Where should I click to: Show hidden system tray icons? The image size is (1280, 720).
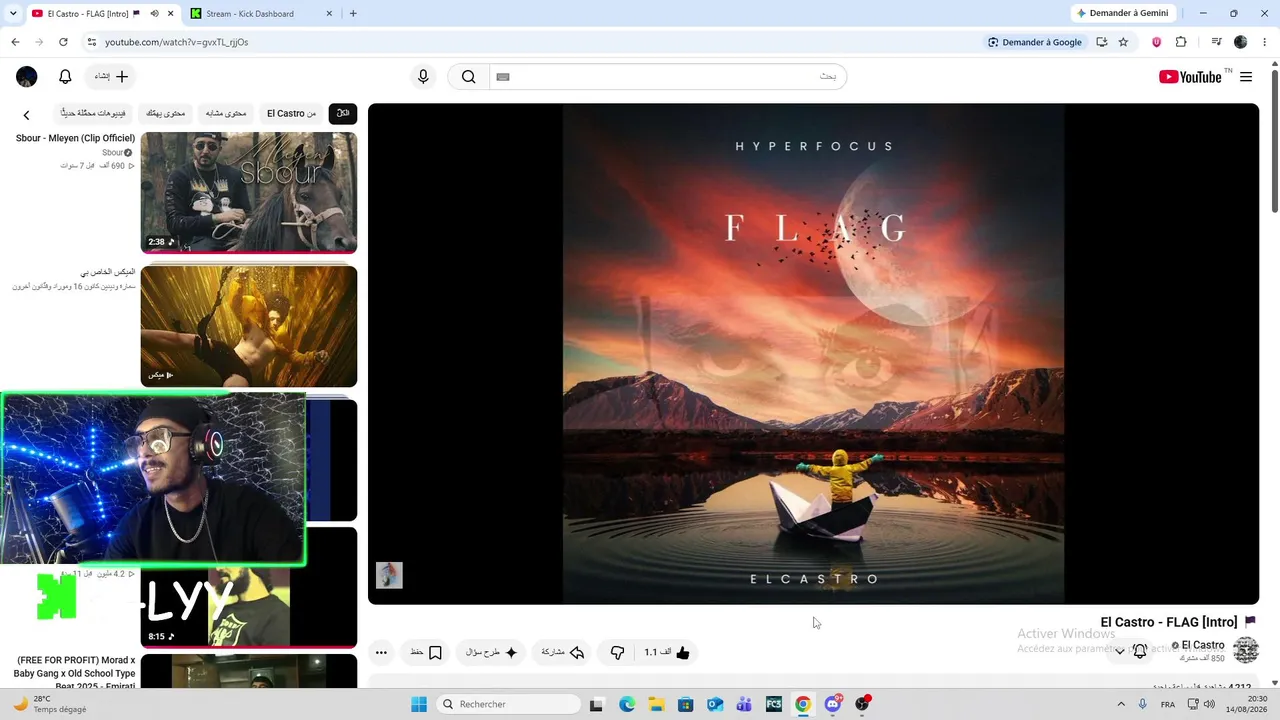pos(1120,704)
